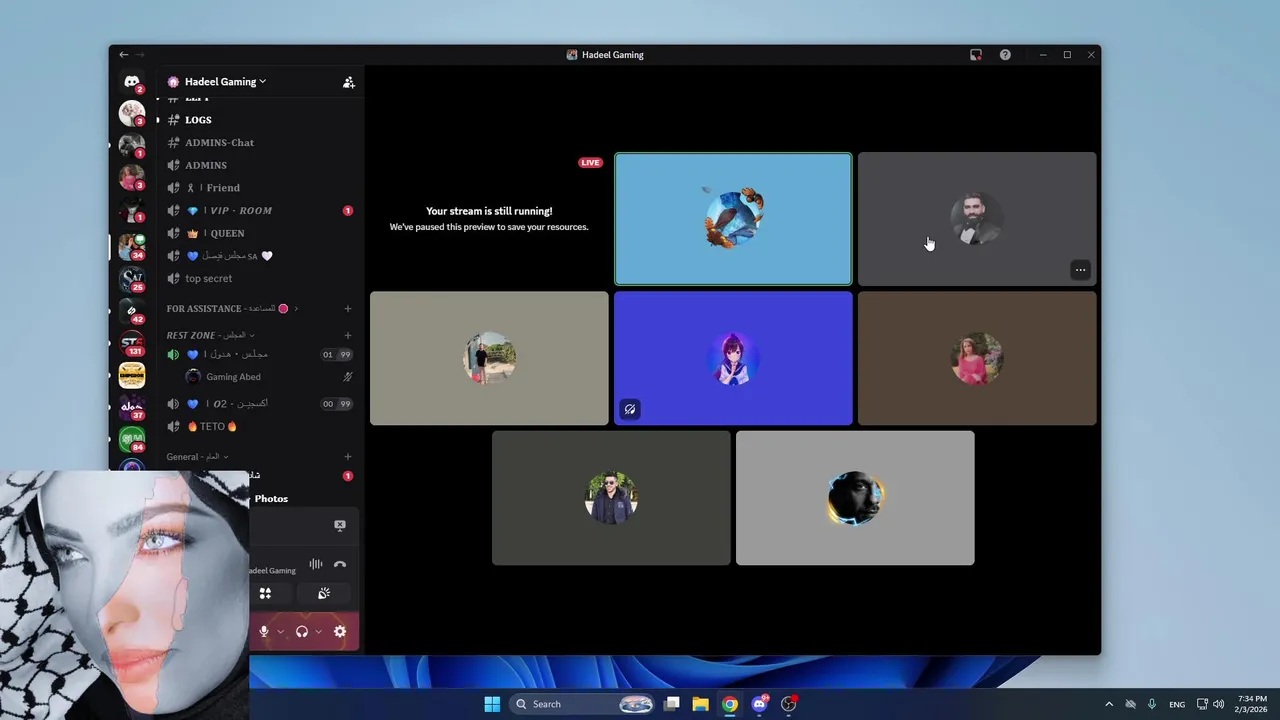Open OBS Studio from the taskbar
This screenshot has width=1280, height=720.
pos(789,704)
